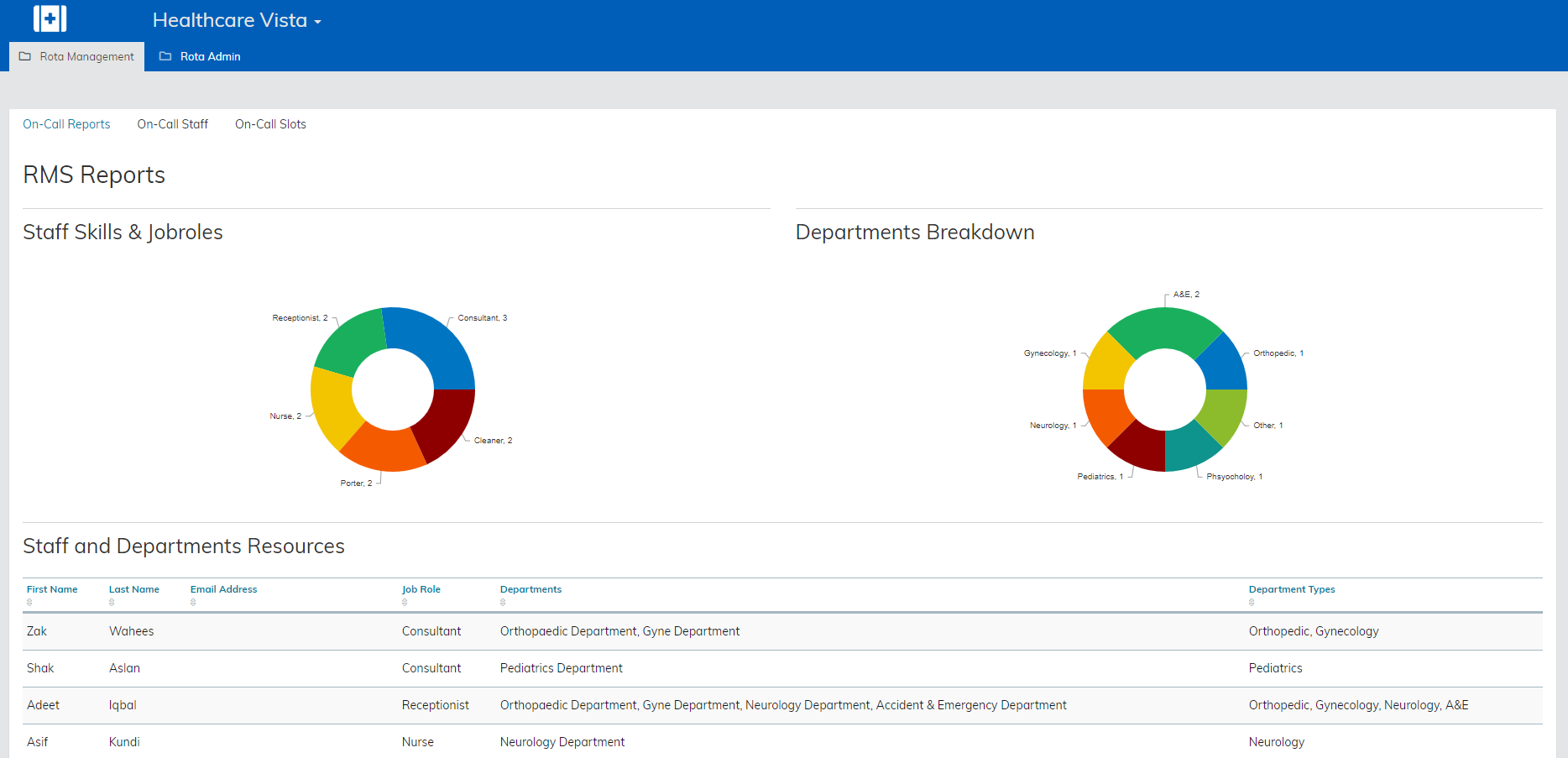Sort by Email Address using sort arrows
The height and width of the screenshot is (758, 1568).
tap(193, 602)
